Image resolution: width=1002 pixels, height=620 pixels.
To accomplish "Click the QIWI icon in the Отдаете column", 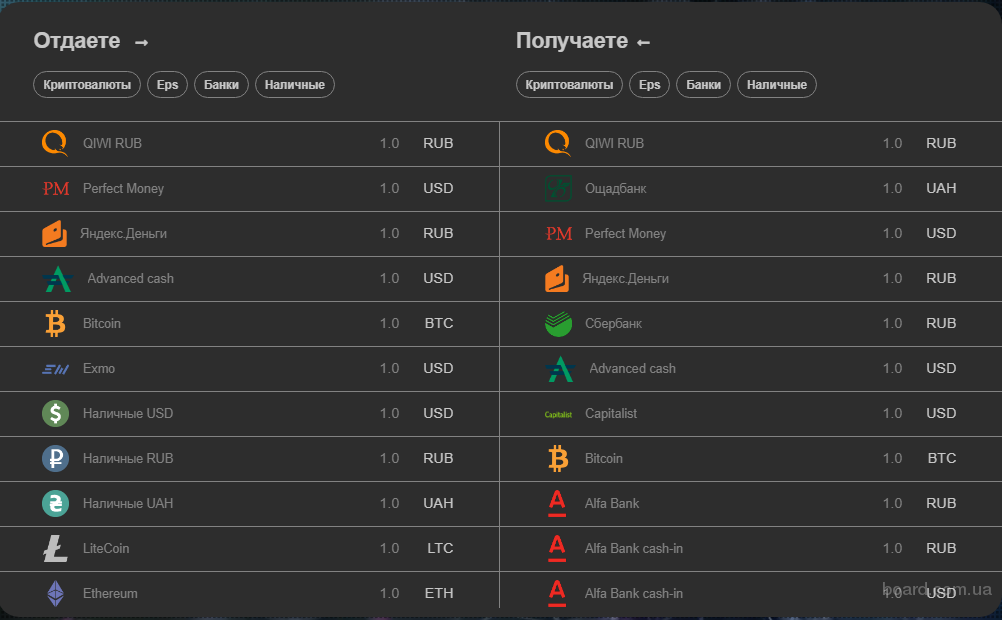I will click(x=55, y=143).
